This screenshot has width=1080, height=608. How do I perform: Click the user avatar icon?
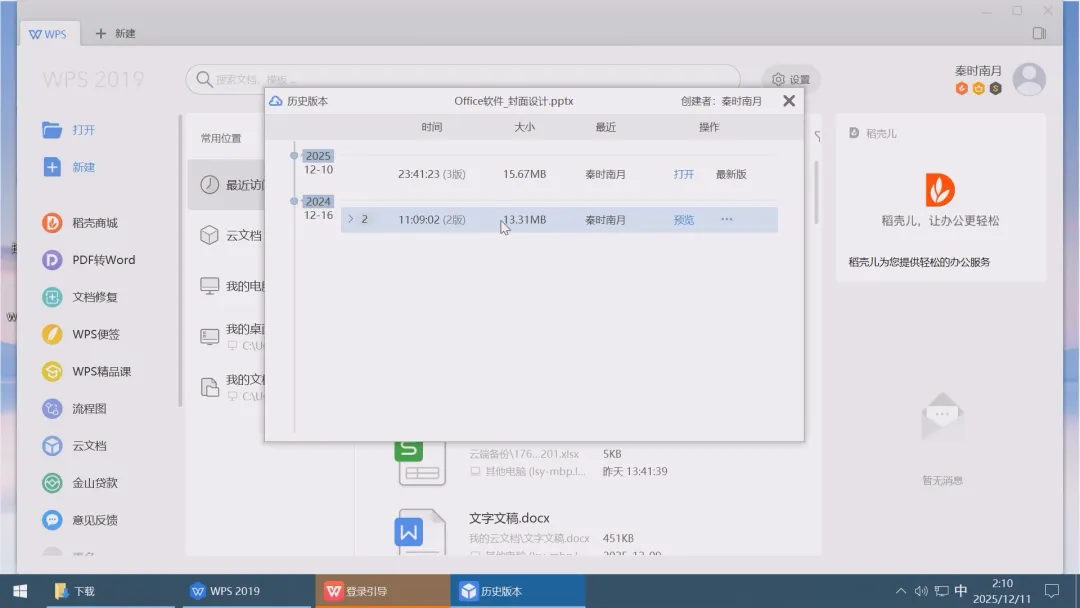pyautogui.click(x=1029, y=79)
